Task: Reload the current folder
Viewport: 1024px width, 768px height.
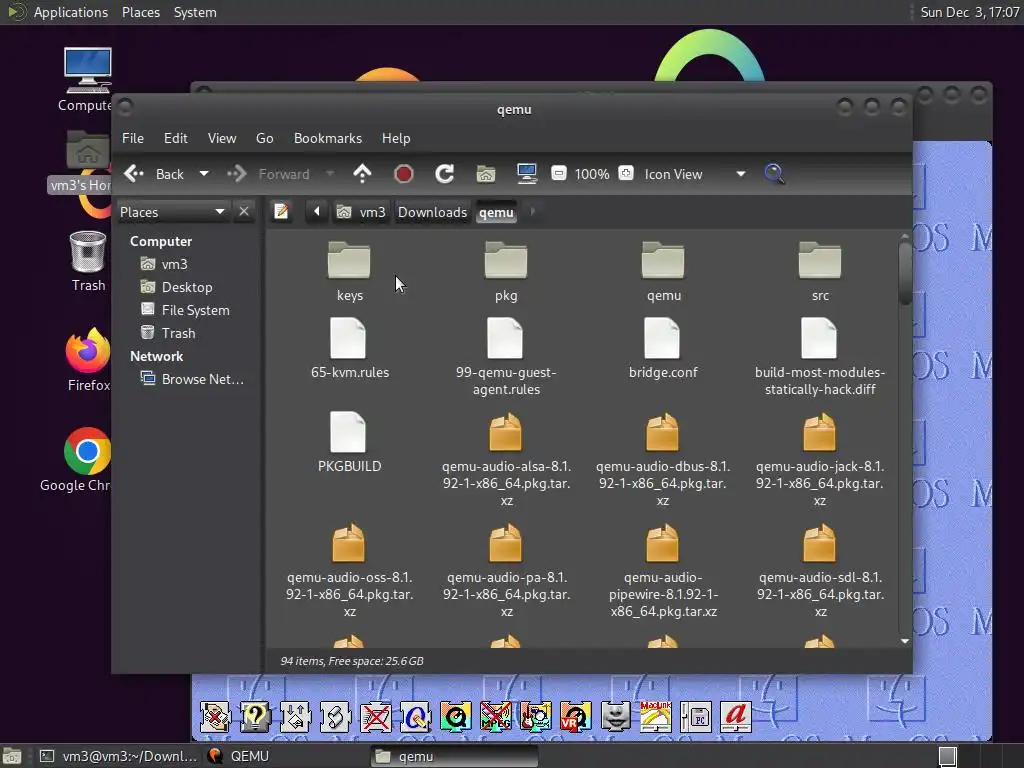Action: click(x=445, y=174)
